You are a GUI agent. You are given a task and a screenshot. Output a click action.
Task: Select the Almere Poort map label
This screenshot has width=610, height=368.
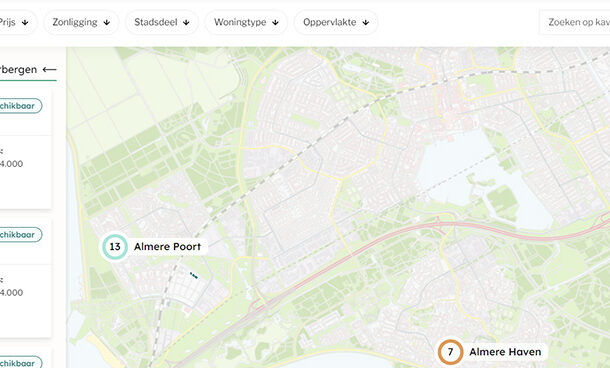tap(167, 247)
